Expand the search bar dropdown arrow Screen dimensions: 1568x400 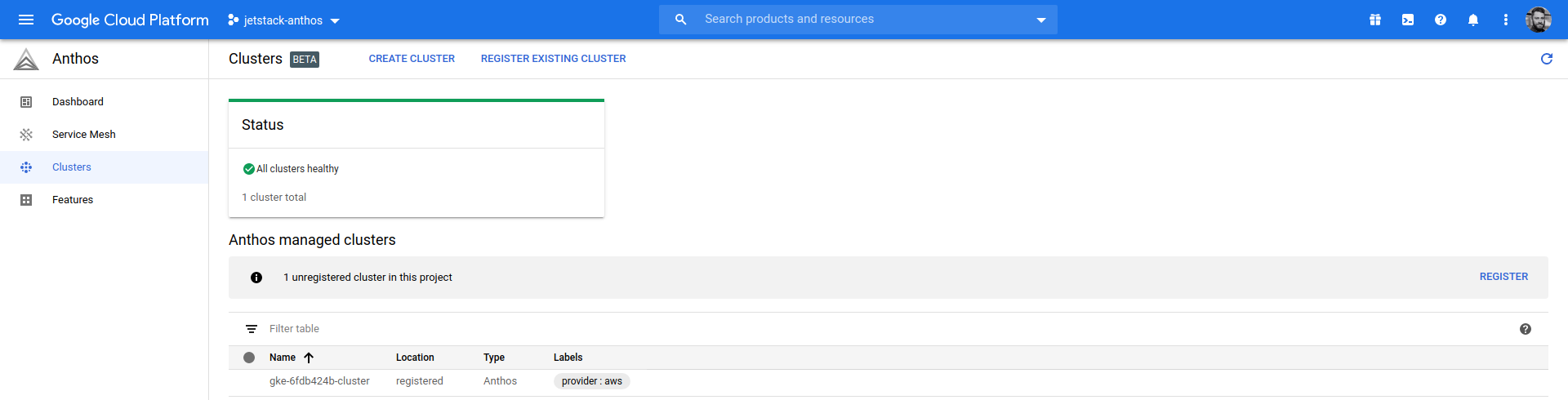(1041, 20)
